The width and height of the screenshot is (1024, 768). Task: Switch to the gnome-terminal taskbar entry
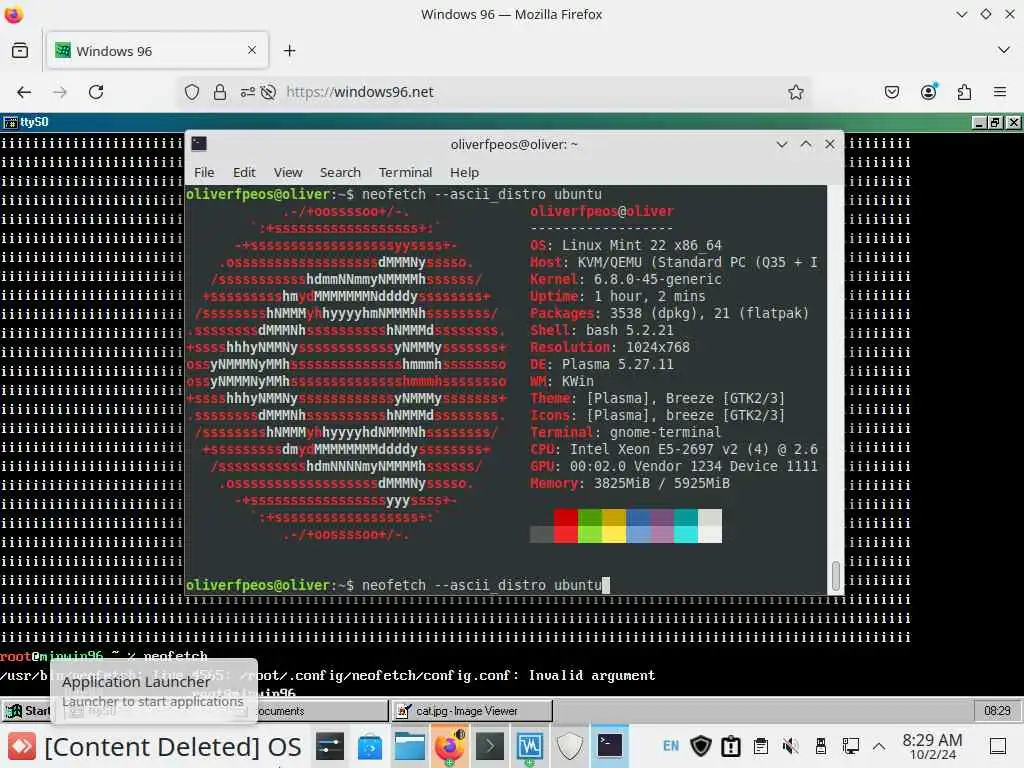[610, 746]
